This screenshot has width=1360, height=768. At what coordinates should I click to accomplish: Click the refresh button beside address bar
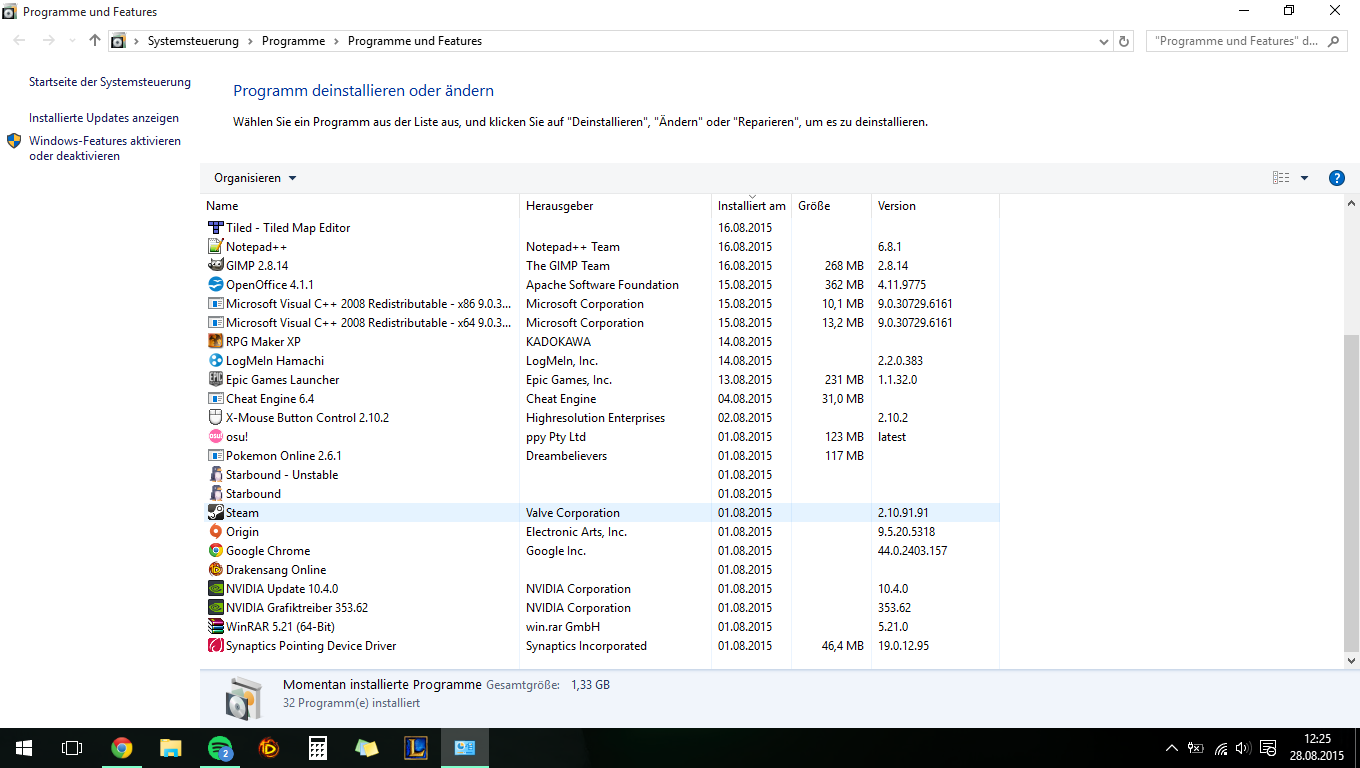(x=1125, y=41)
